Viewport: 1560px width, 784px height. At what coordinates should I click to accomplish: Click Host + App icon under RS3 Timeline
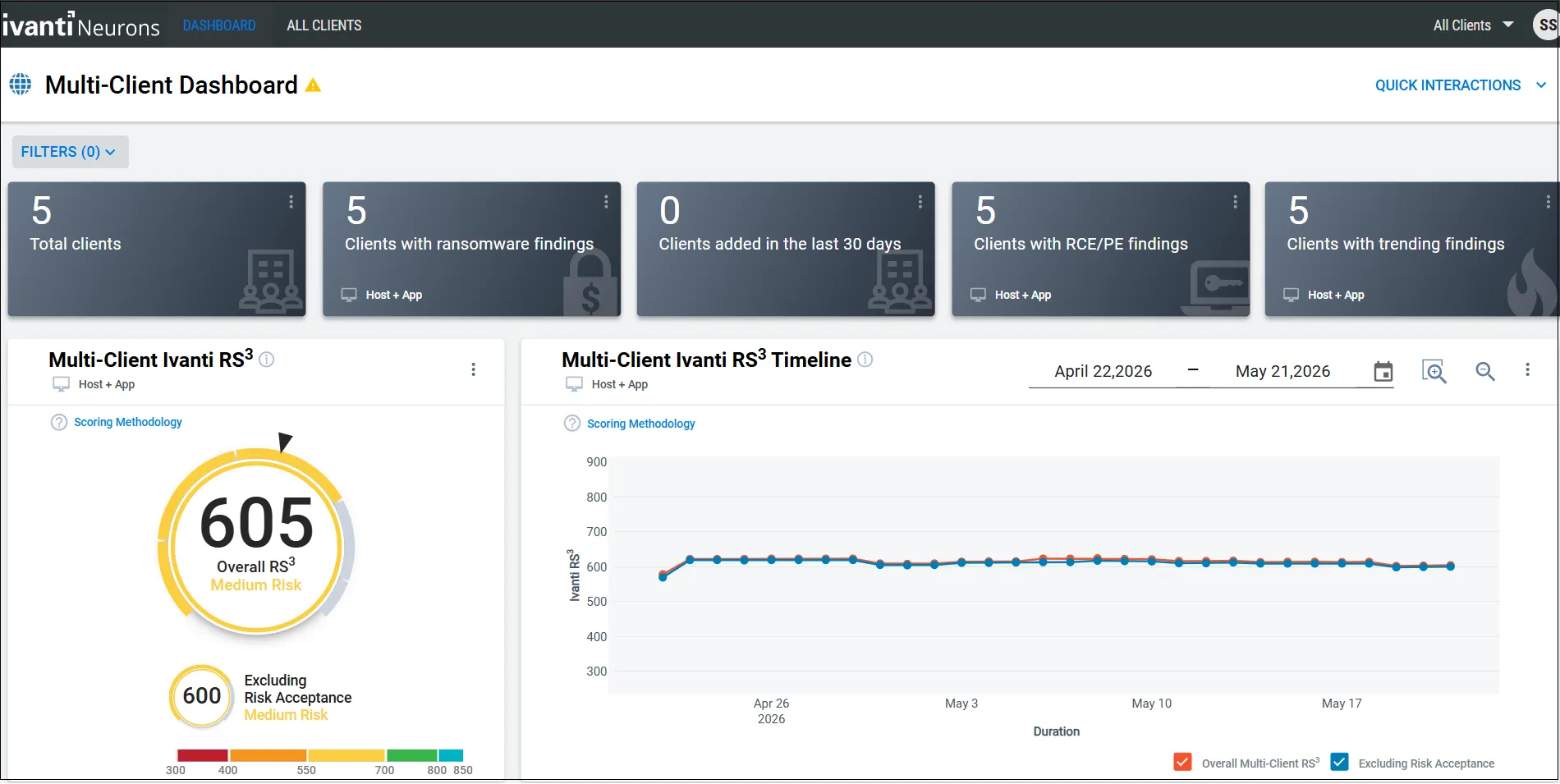tap(575, 384)
